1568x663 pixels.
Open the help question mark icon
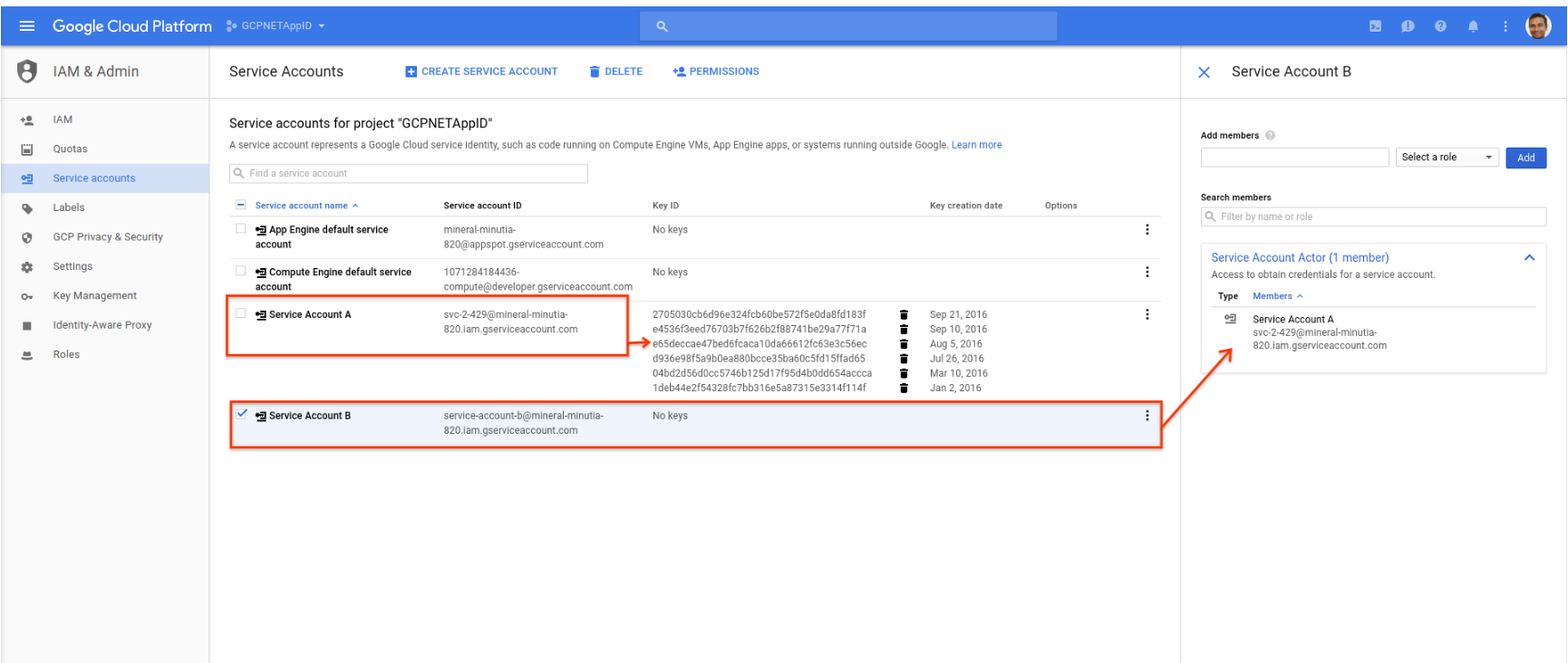point(1440,26)
